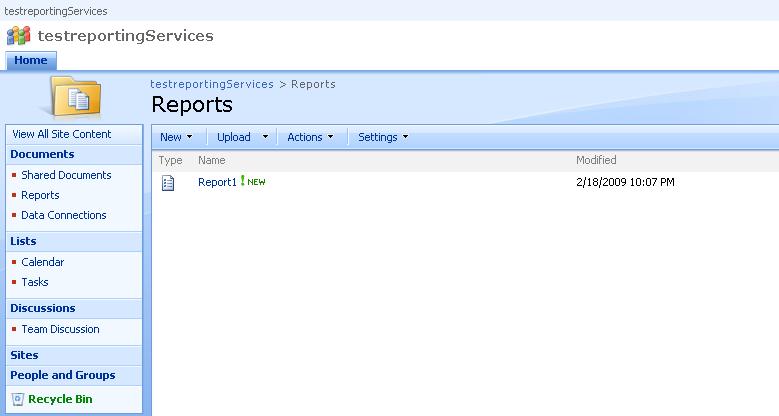Click the Recycle Bin icon
The width and height of the screenshot is (779, 416).
17,399
